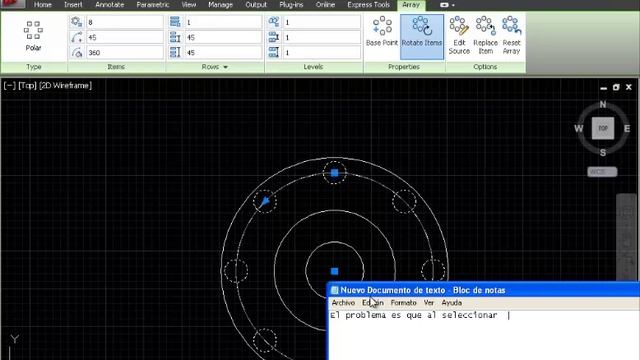Click the [2D Wireframe] visual style label
This screenshot has width=640, height=360.
[x=65, y=86]
